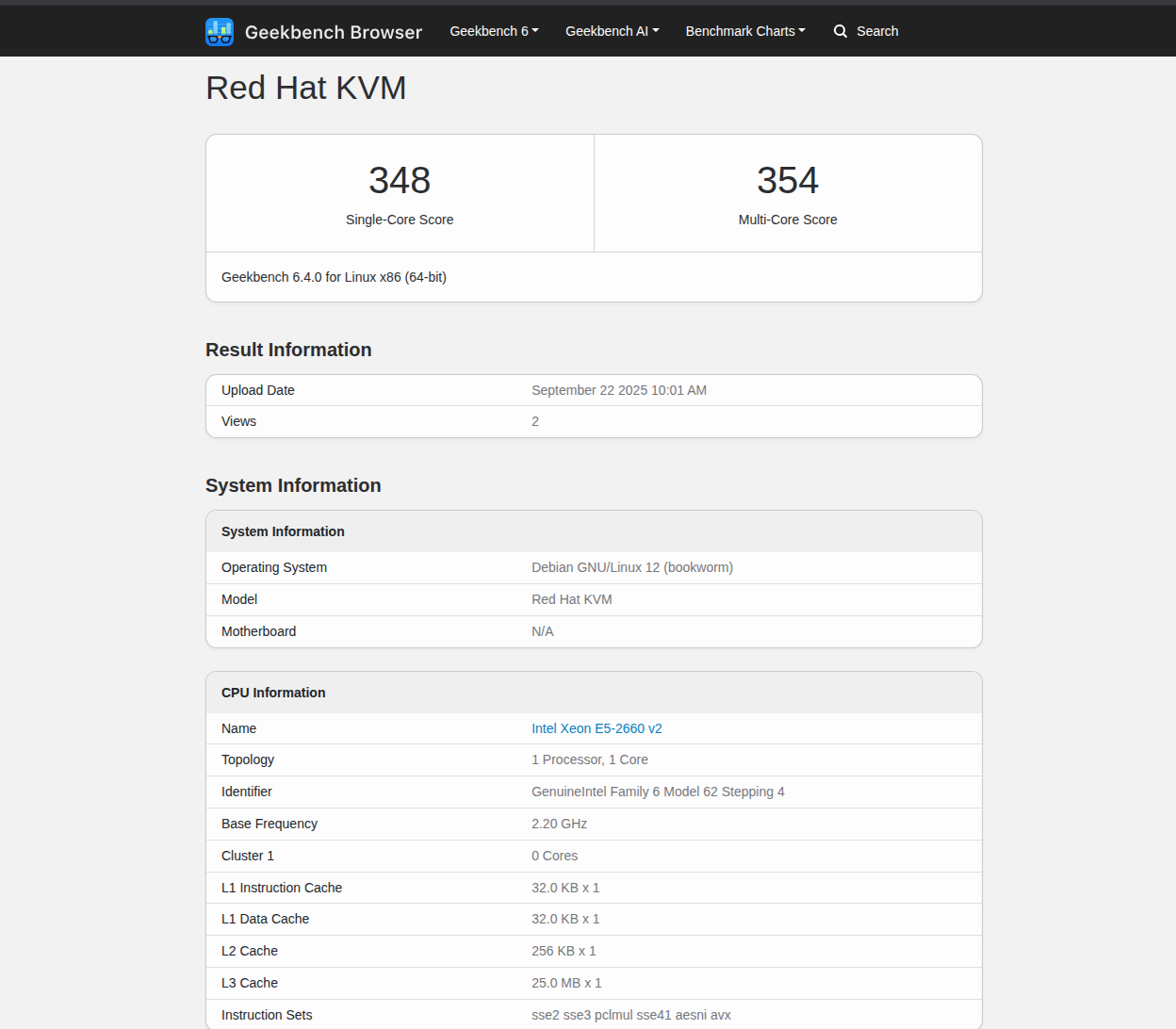This screenshot has width=1176, height=1029.
Task: Click the Operating System label
Action: pos(274,567)
